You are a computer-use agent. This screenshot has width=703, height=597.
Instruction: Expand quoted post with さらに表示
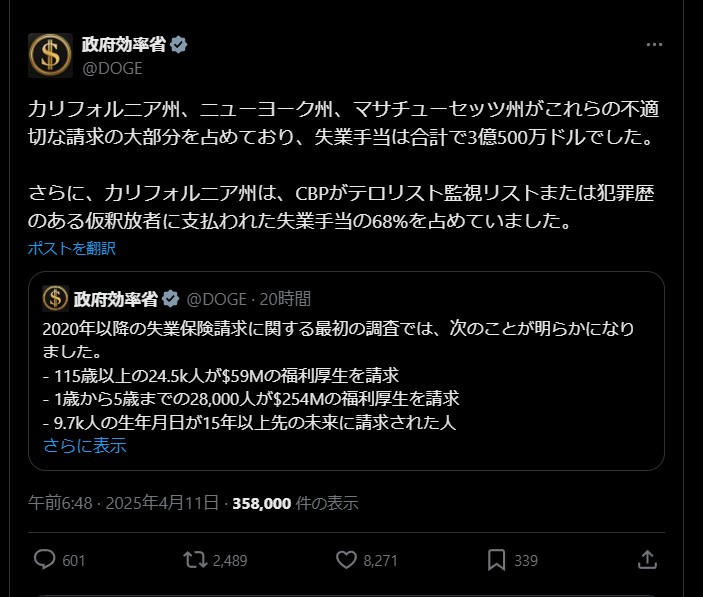tap(85, 446)
